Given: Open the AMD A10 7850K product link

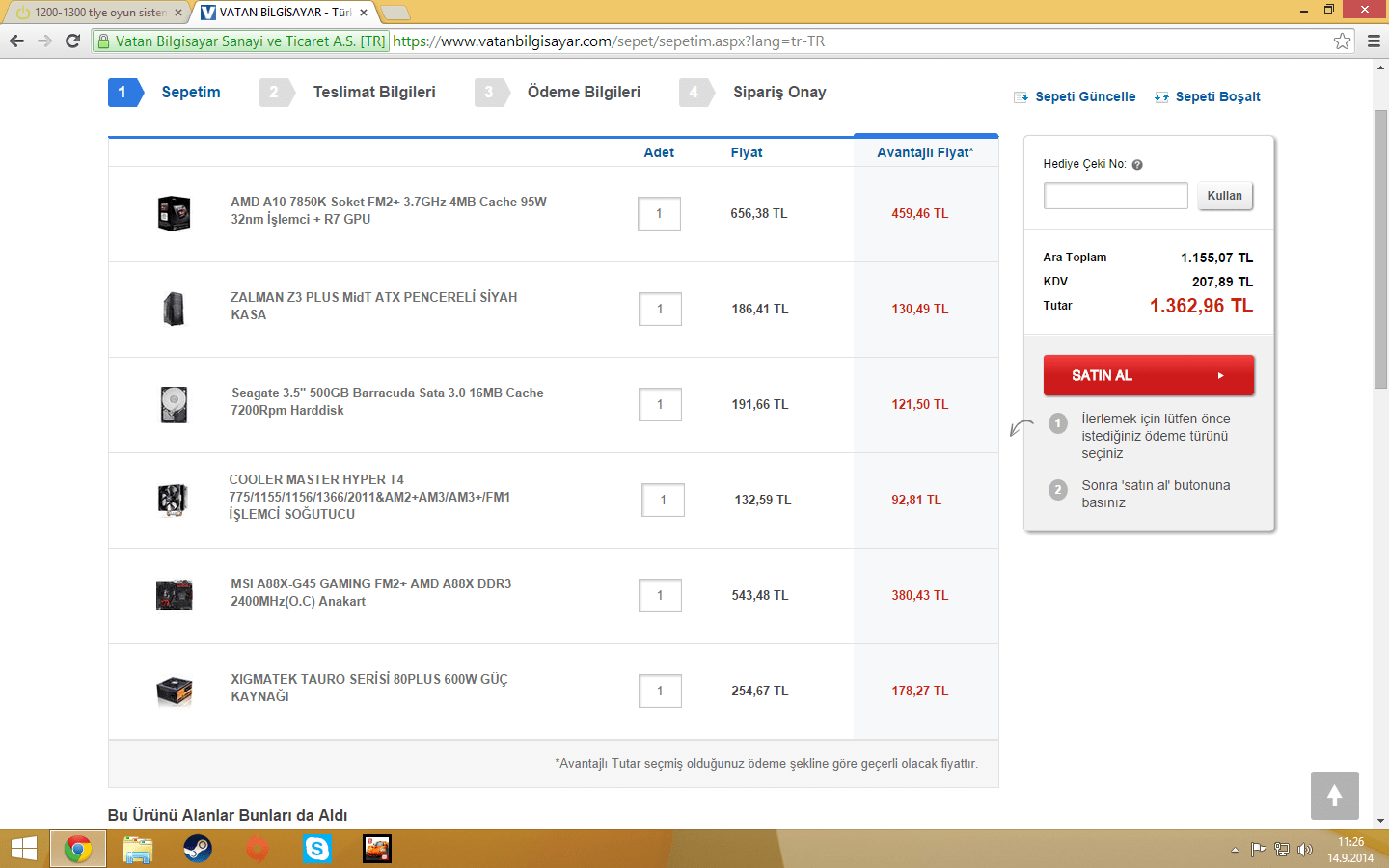Looking at the screenshot, I should [x=389, y=210].
